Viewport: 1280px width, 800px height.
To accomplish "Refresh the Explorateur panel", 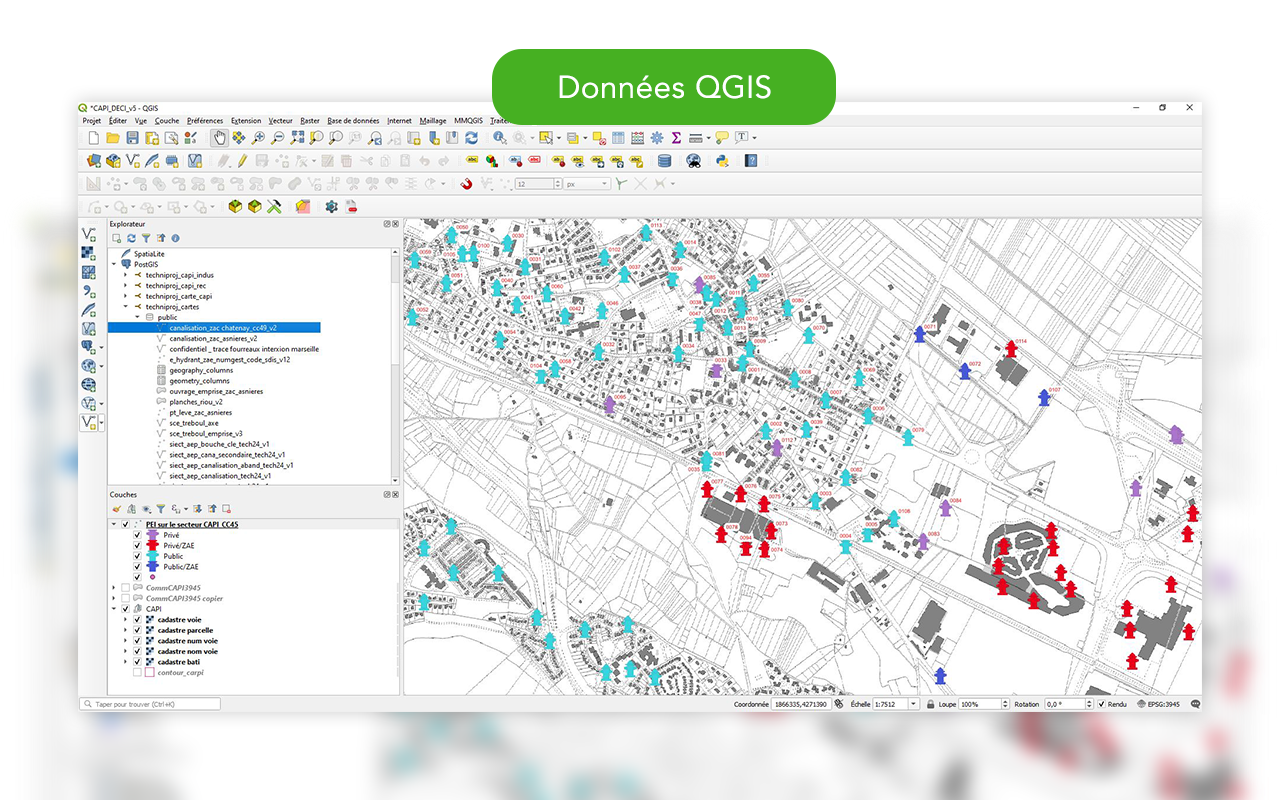I will (x=131, y=239).
